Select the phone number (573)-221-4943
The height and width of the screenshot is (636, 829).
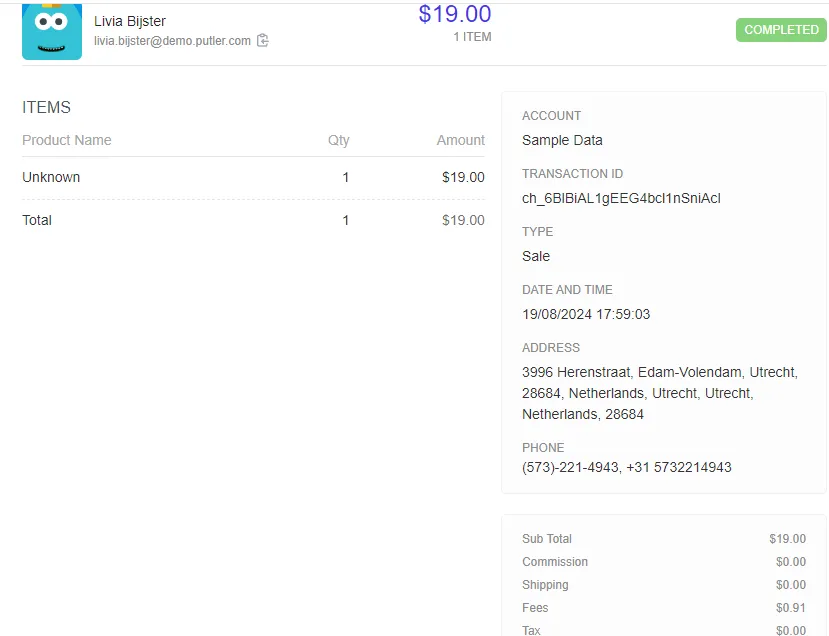click(x=570, y=467)
